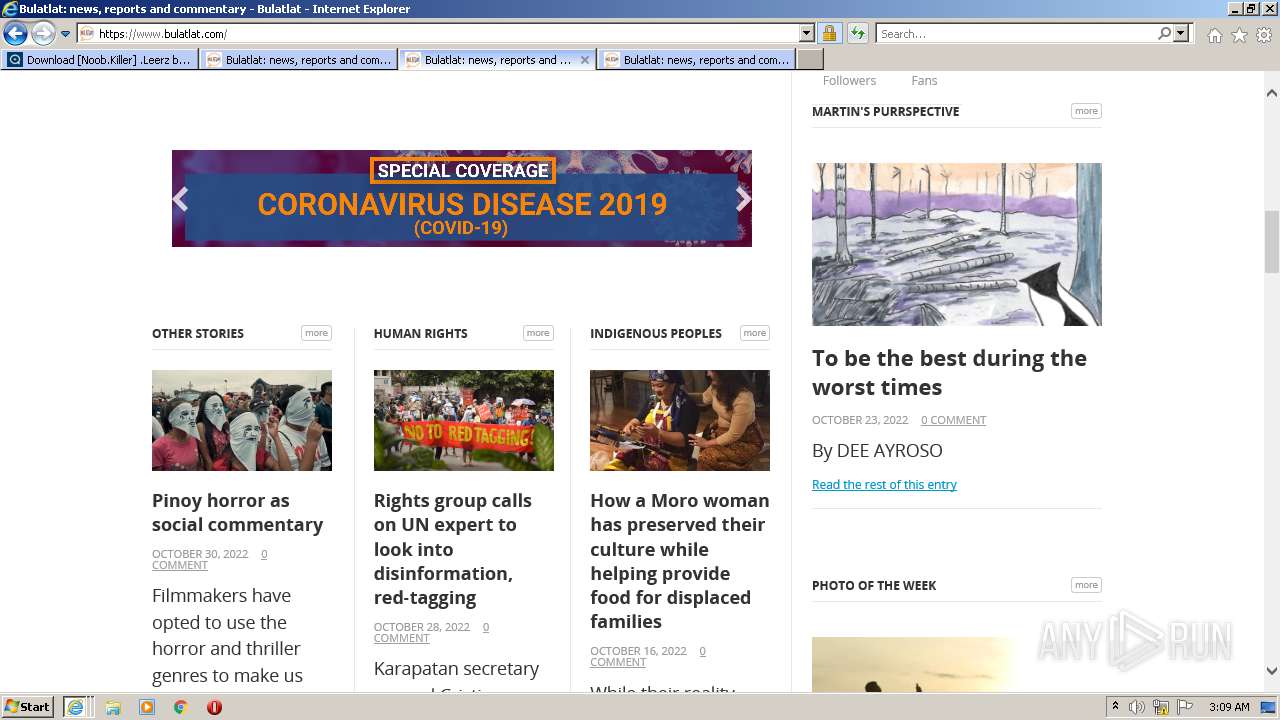
Task: Refresh the page with the refresh icon
Action: (858, 34)
